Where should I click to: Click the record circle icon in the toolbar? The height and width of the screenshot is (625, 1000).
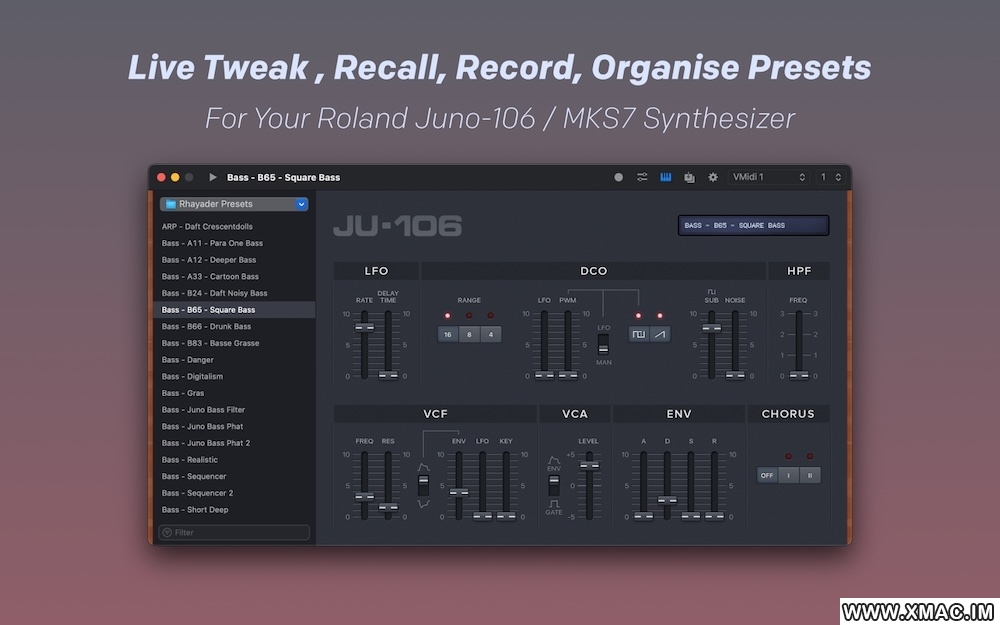[x=618, y=177]
